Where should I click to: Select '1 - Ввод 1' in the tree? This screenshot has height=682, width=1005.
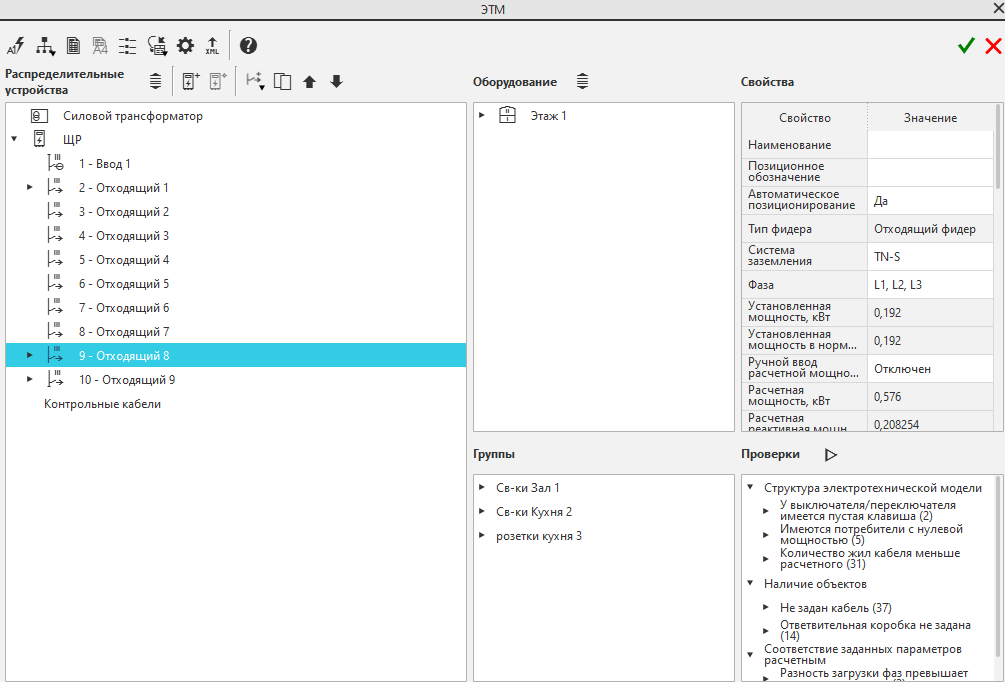104,164
